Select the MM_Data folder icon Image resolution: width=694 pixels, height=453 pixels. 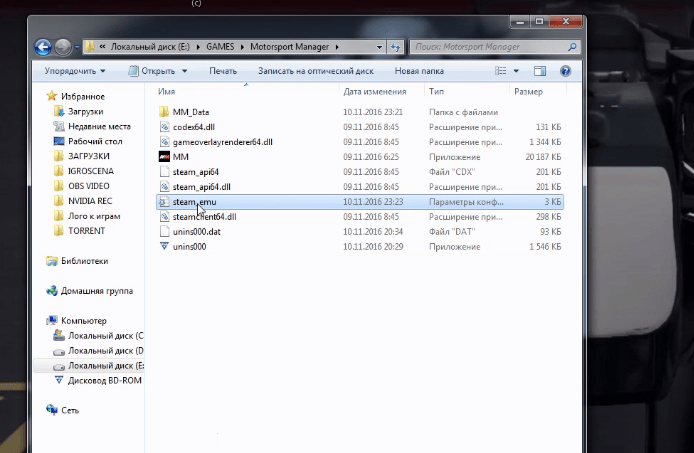click(164, 112)
